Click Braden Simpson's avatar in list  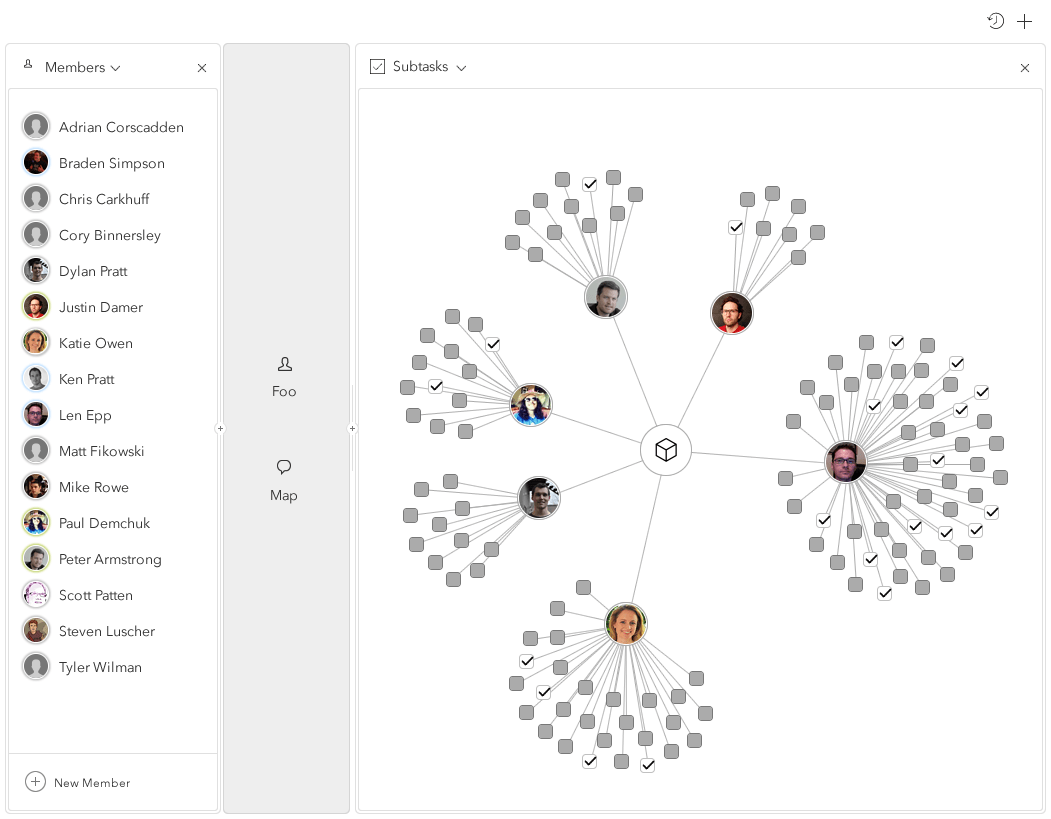point(36,163)
